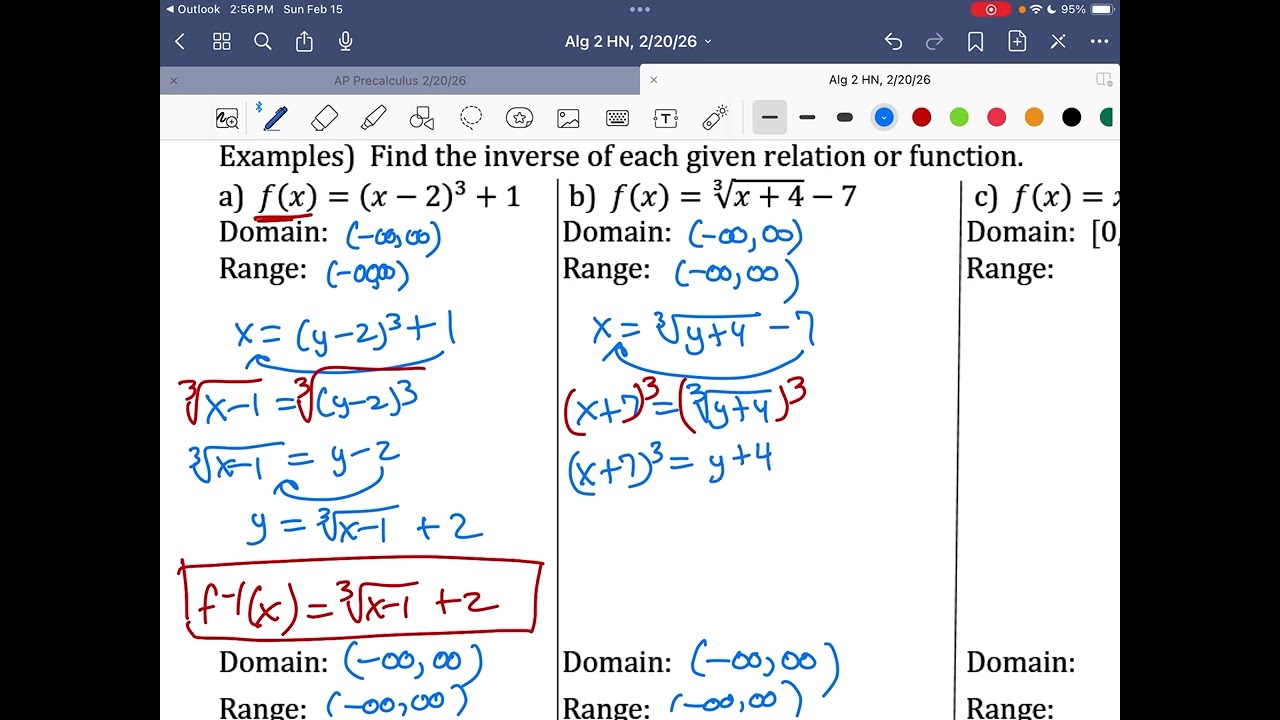This screenshot has width=1280, height=720.
Task: Tap the red screen recording indicator
Action: tap(991, 9)
